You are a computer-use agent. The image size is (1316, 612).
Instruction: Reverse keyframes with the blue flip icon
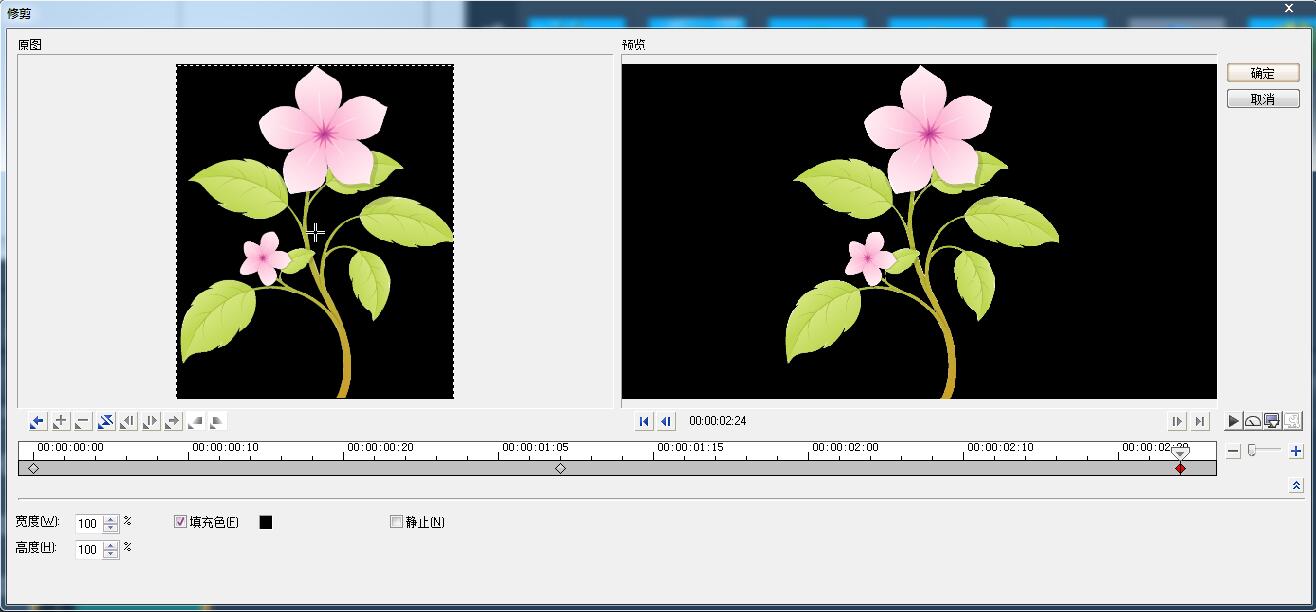(106, 422)
